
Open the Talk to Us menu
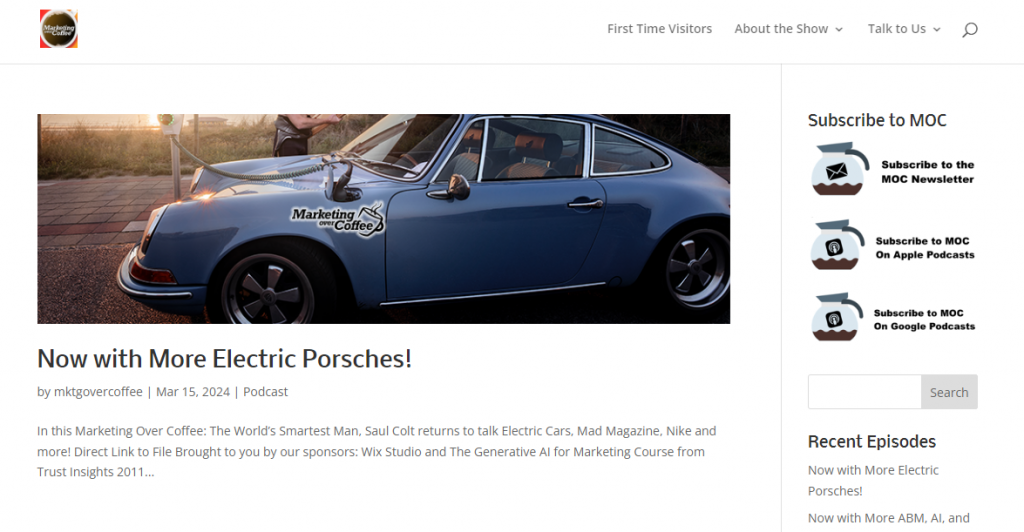pyautogui.click(x=897, y=29)
